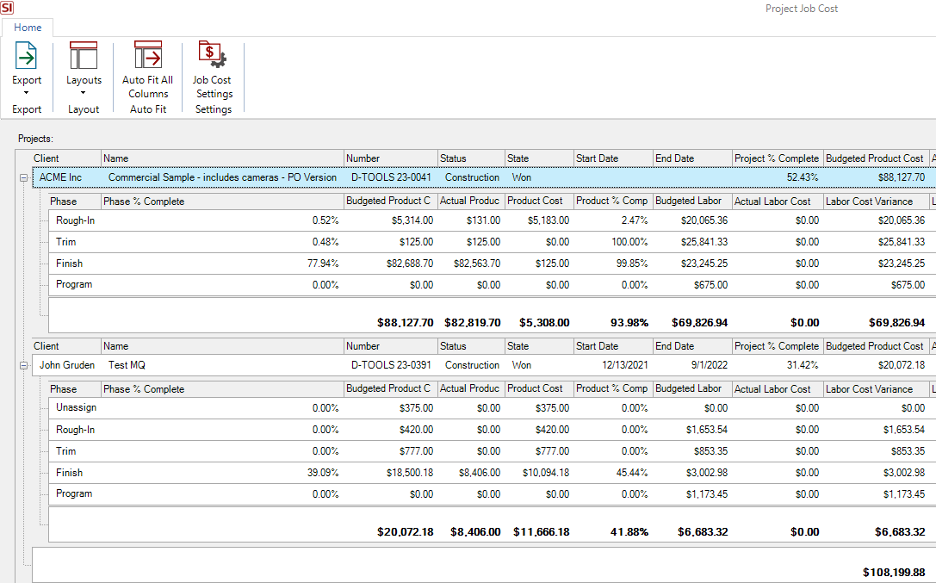Screen dimensions: 936x584
Task: Click the $82,688.70 budgeted product cell
Action: click(x=410, y=263)
